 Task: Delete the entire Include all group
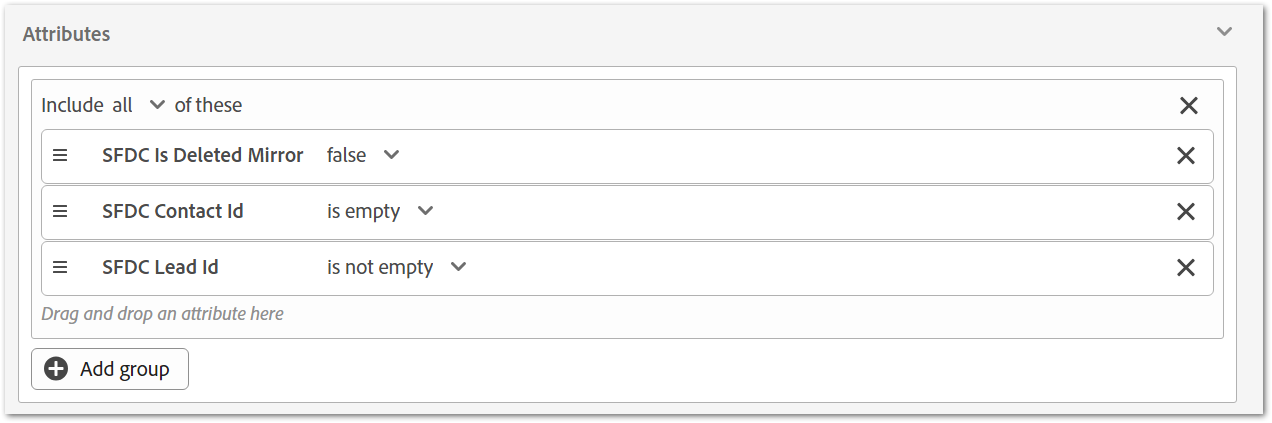coord(1188,105)
